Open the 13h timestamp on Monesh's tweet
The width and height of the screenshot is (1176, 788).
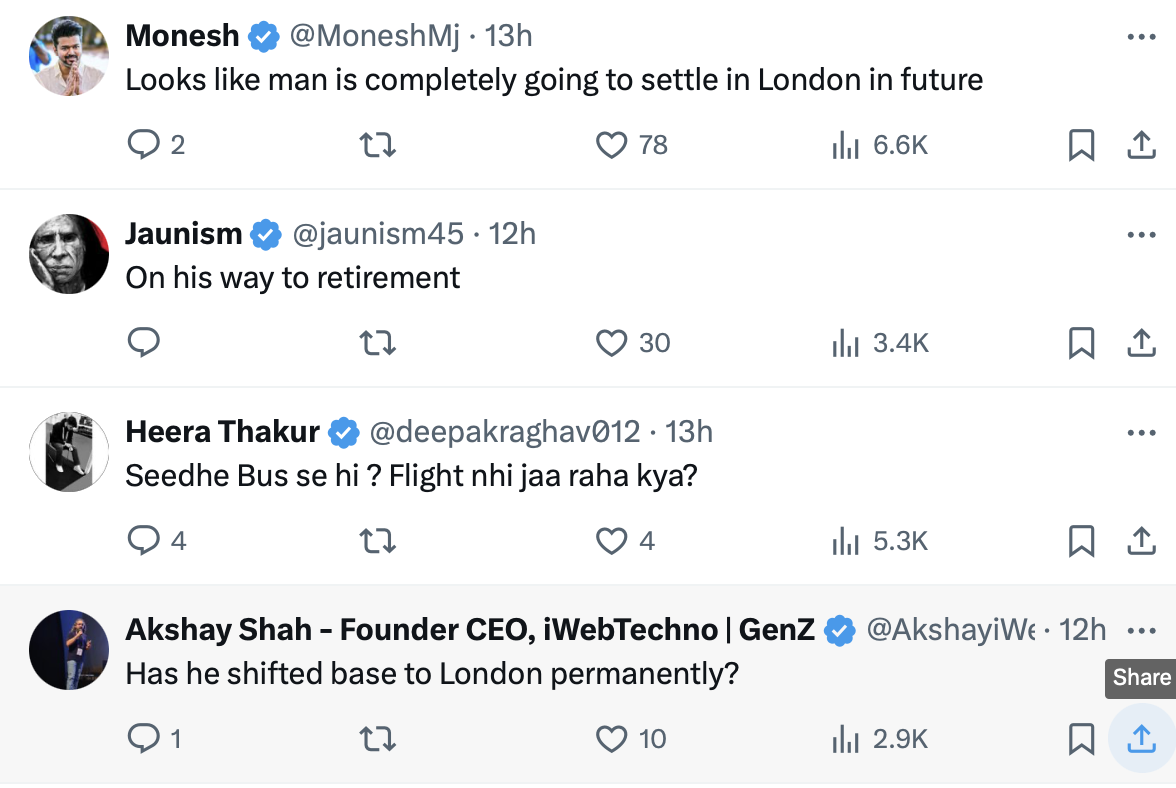tap(508, 36)
